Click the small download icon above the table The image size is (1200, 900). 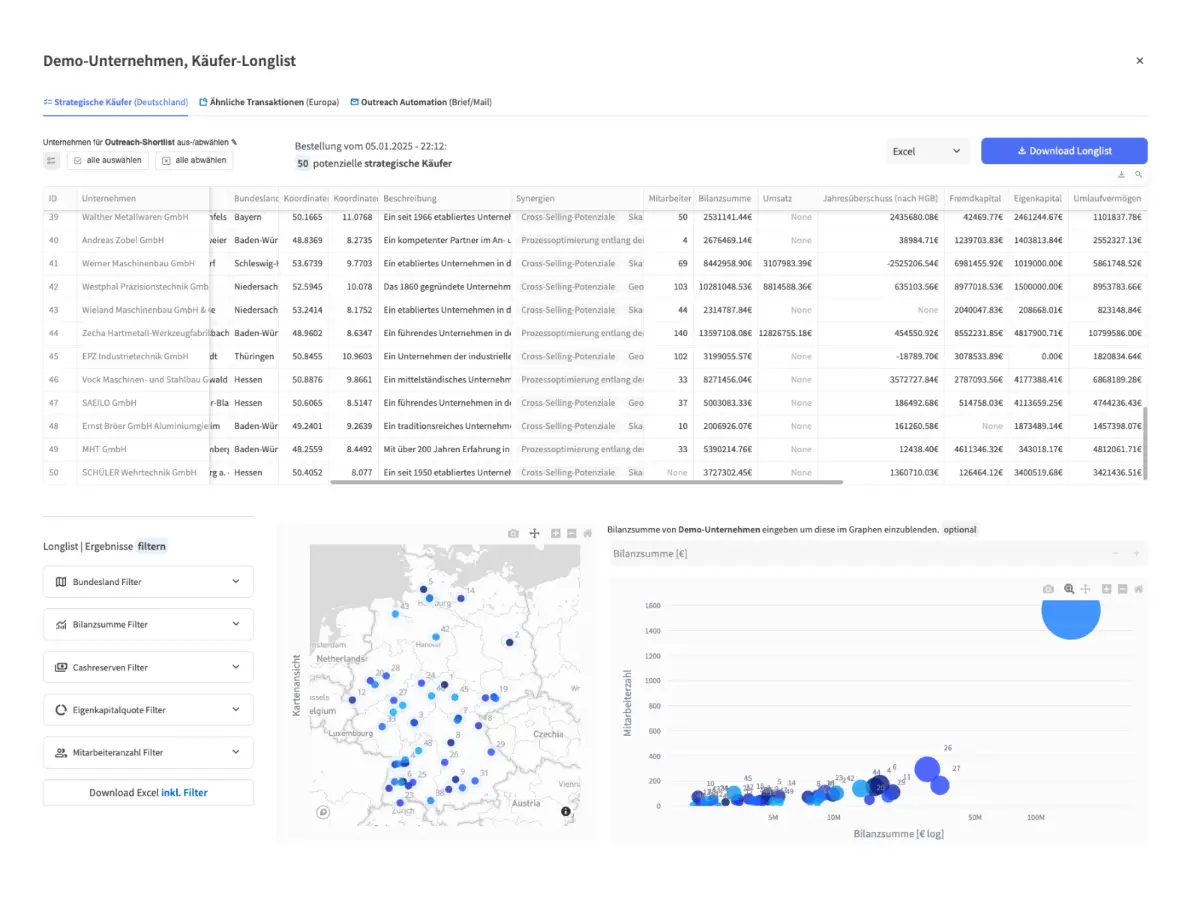point(1121,175)
